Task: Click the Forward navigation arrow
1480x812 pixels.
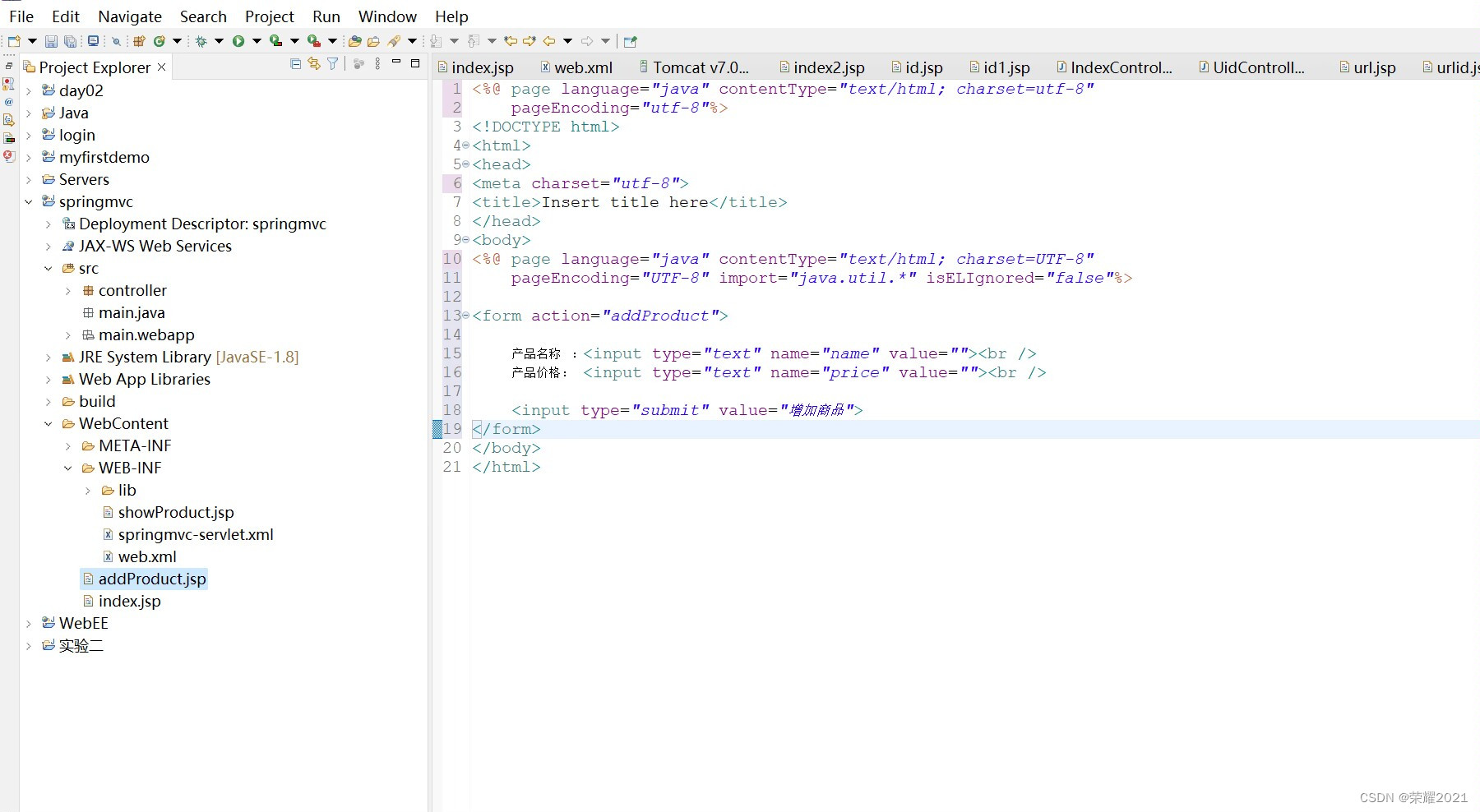Action: [587, 41]
